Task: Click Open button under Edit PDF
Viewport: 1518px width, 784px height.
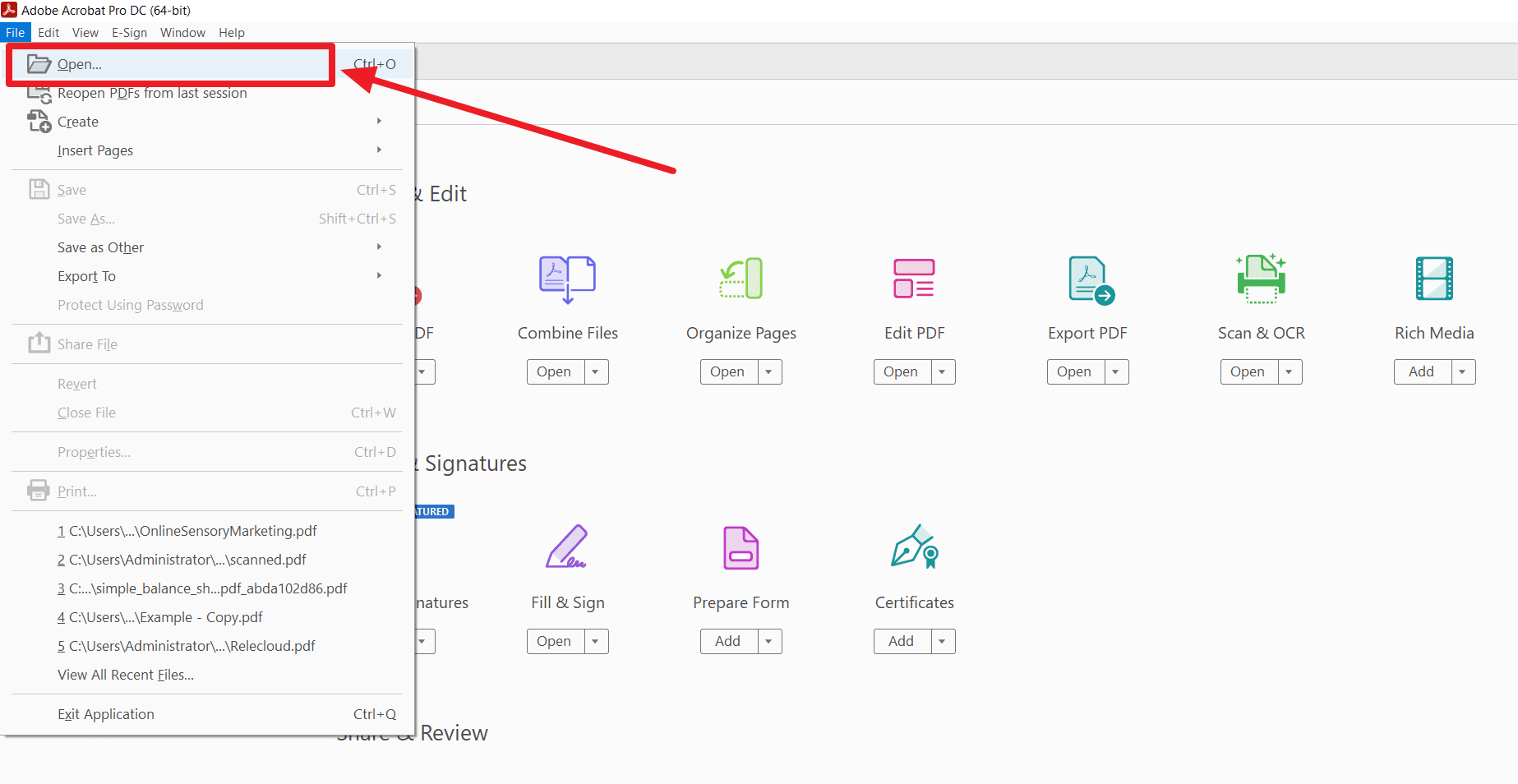Action: pos(902,371)
